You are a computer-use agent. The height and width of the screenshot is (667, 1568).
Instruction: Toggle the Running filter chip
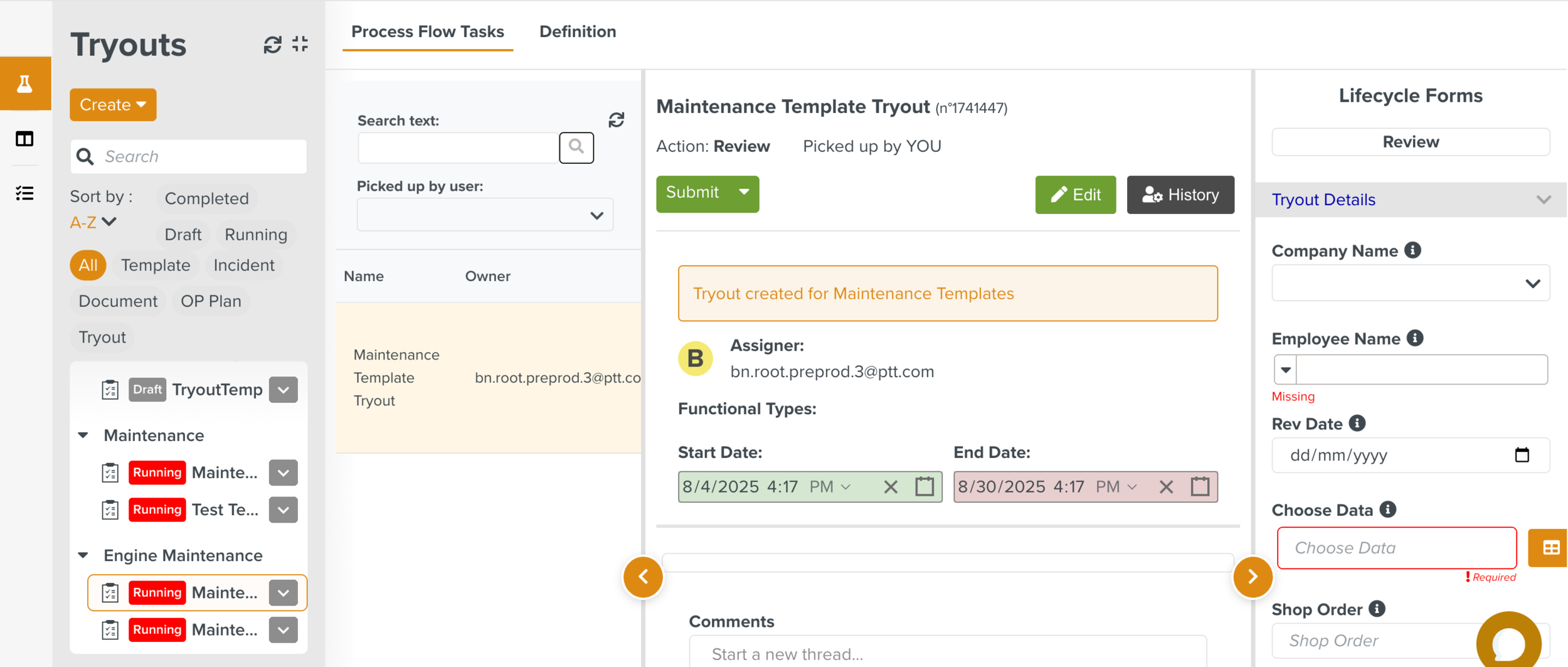point(256,234)
